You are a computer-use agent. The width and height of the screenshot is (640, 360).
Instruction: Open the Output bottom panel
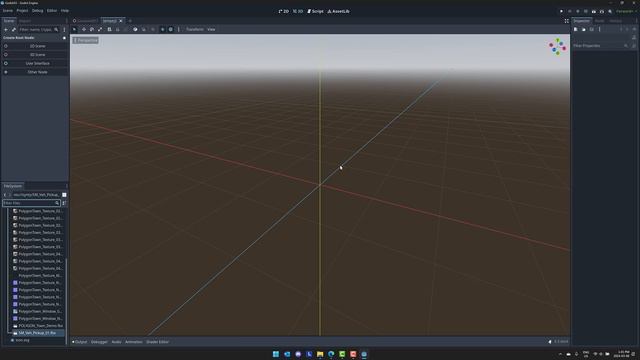click(80, 342)
